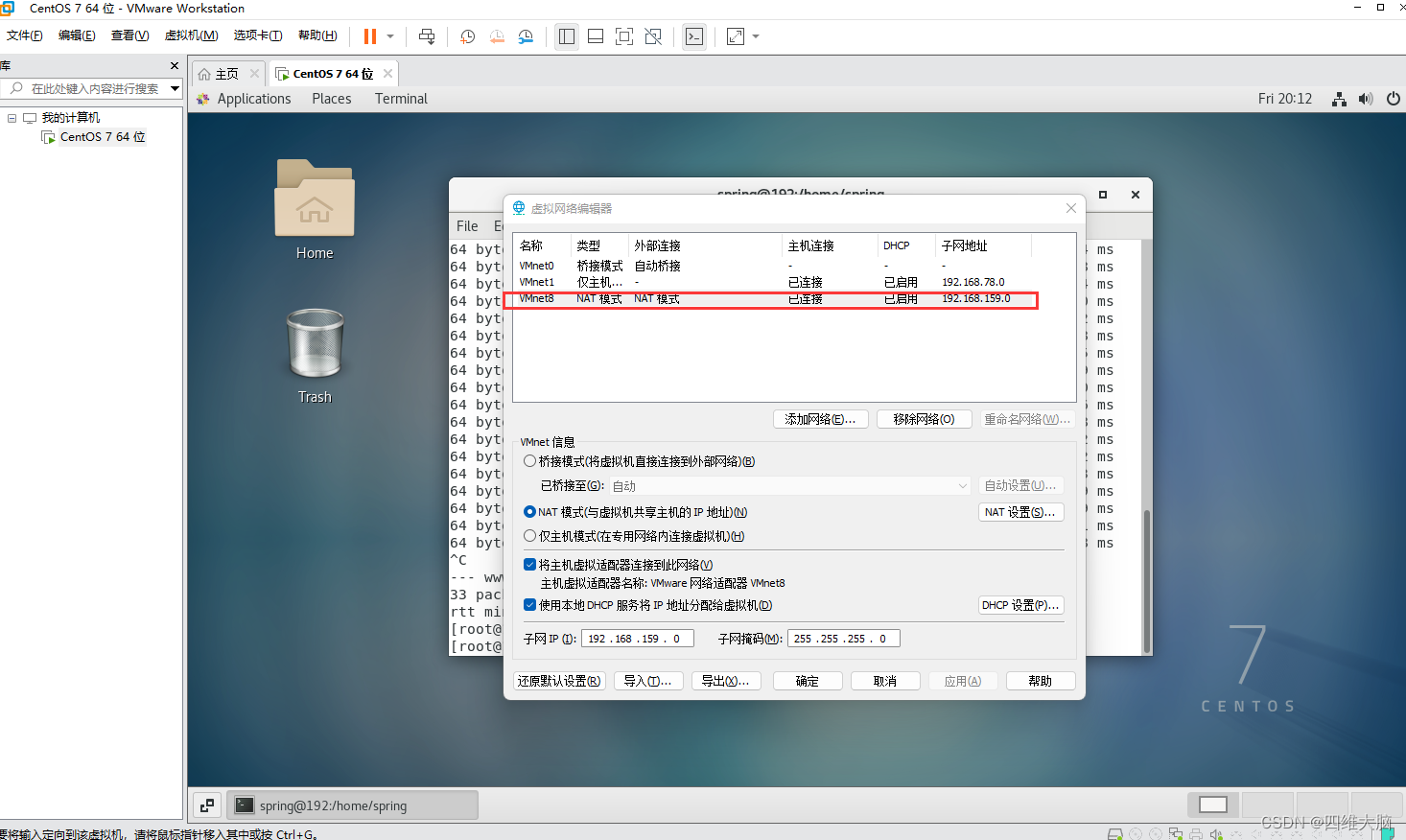Image resolution: width=1406 pixels, height=840 pixels.
Task: Toggle 使用本地 DHCP 服务 checkbox
Action: 529,605
